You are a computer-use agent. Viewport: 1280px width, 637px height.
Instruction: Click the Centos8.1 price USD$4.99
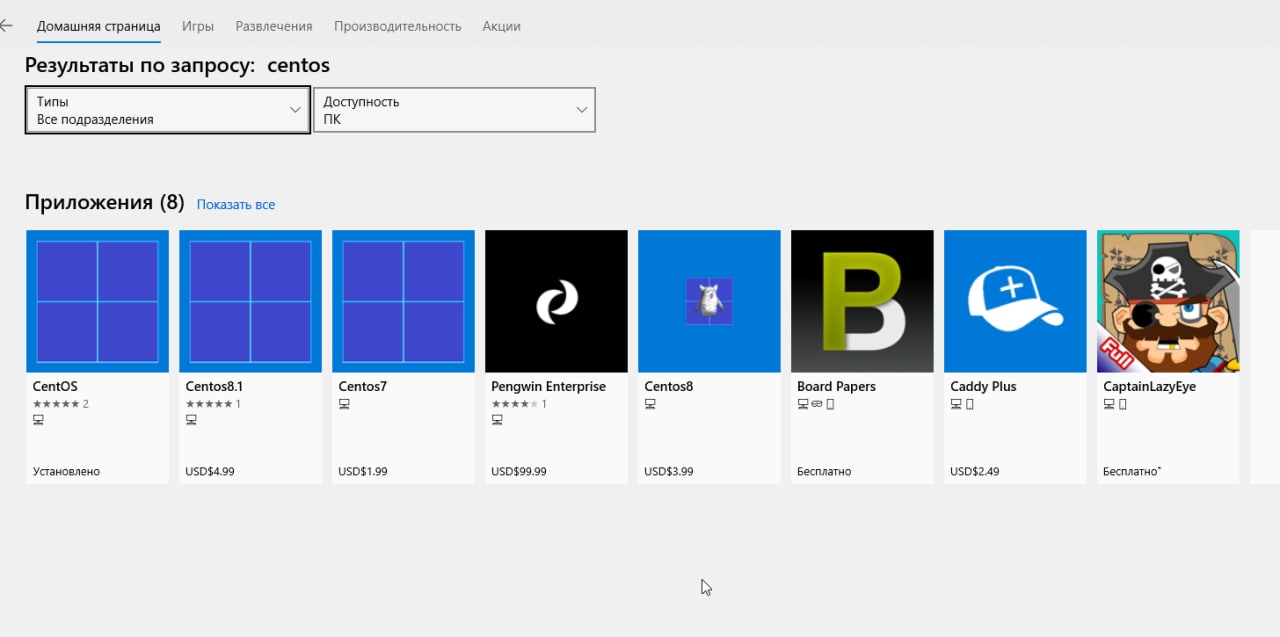click(x=210, y=471)
